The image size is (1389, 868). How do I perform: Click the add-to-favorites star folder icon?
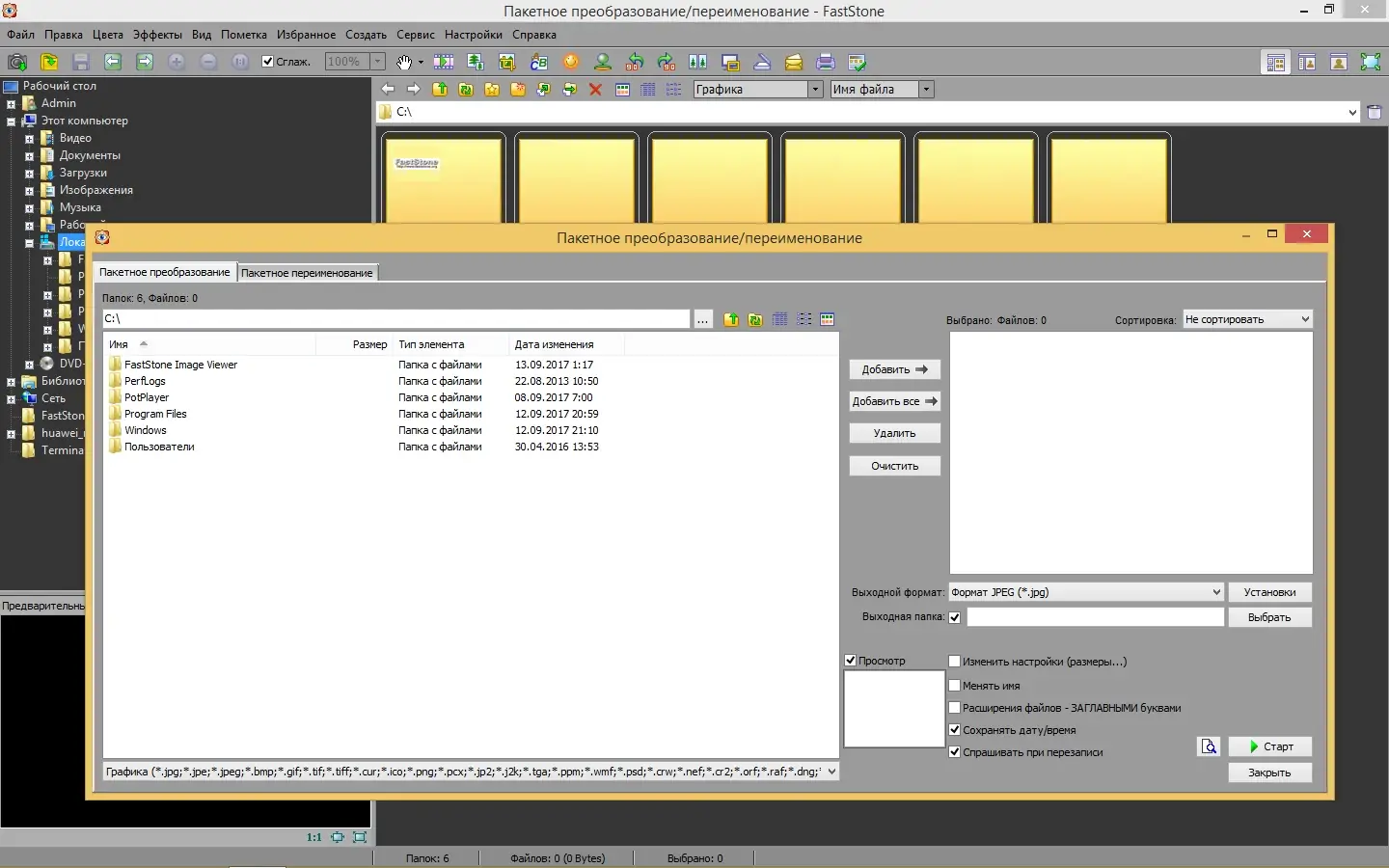[492, 90]
